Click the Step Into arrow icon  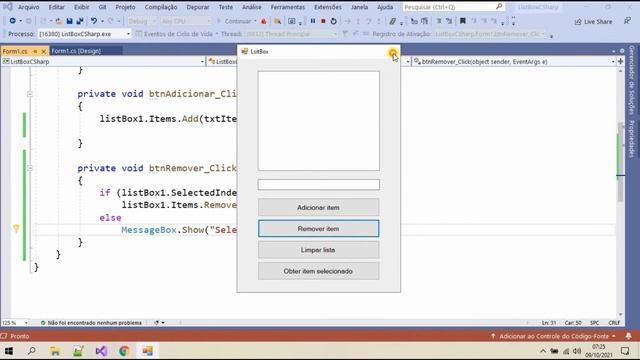358,21
